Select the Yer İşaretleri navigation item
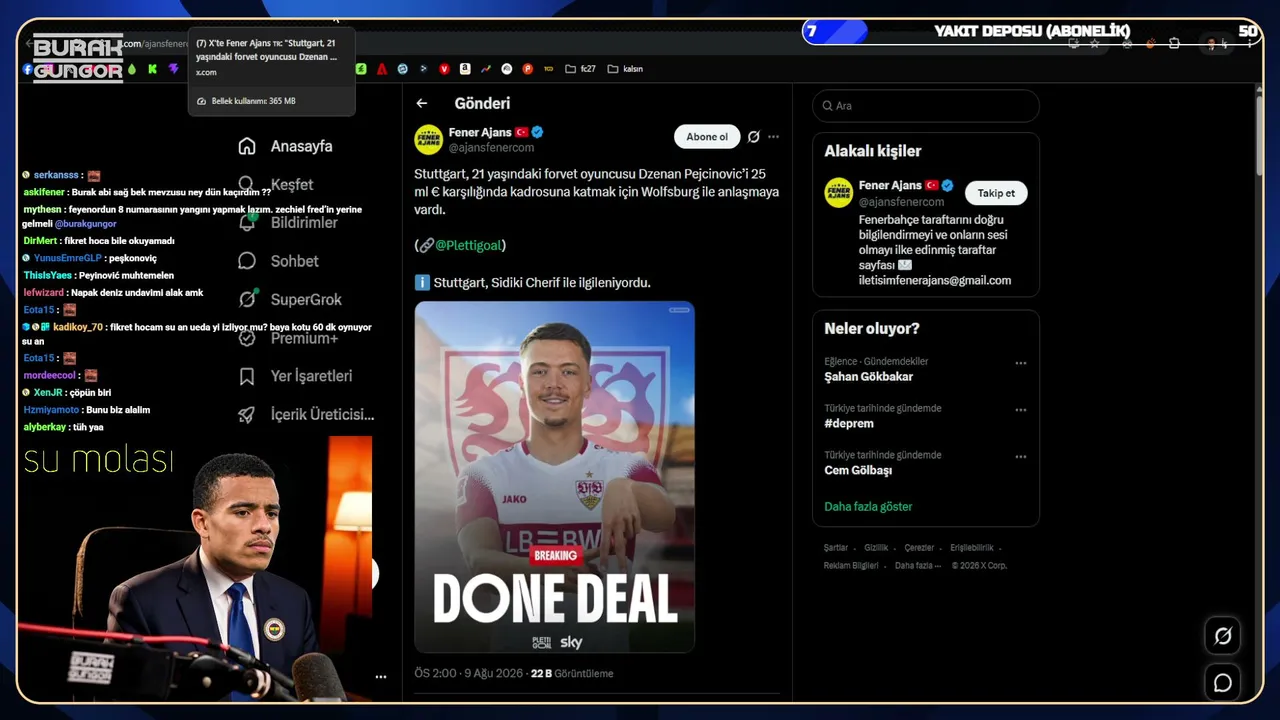This screenshot has width=1280, height=720. click(x=295, y=376)
